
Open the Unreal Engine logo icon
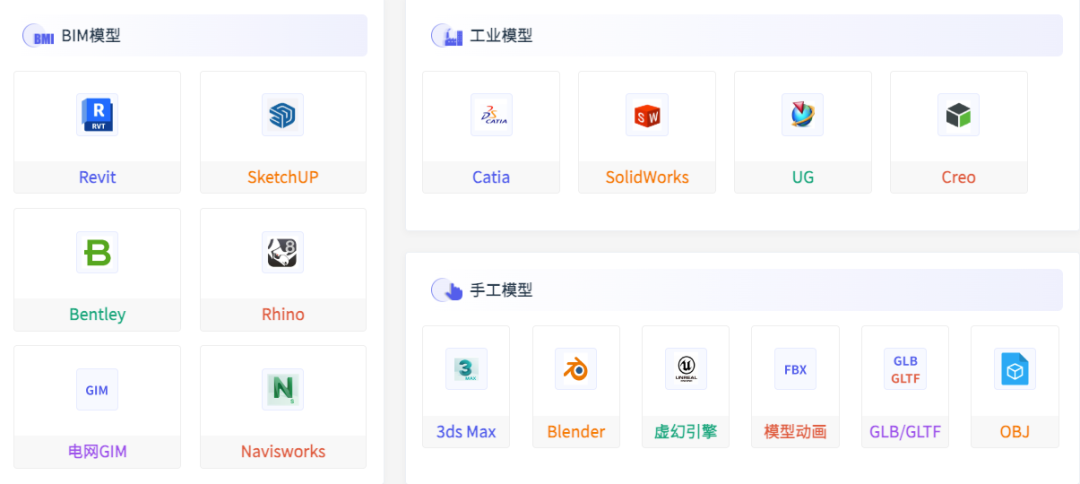[x=686, y=369]
